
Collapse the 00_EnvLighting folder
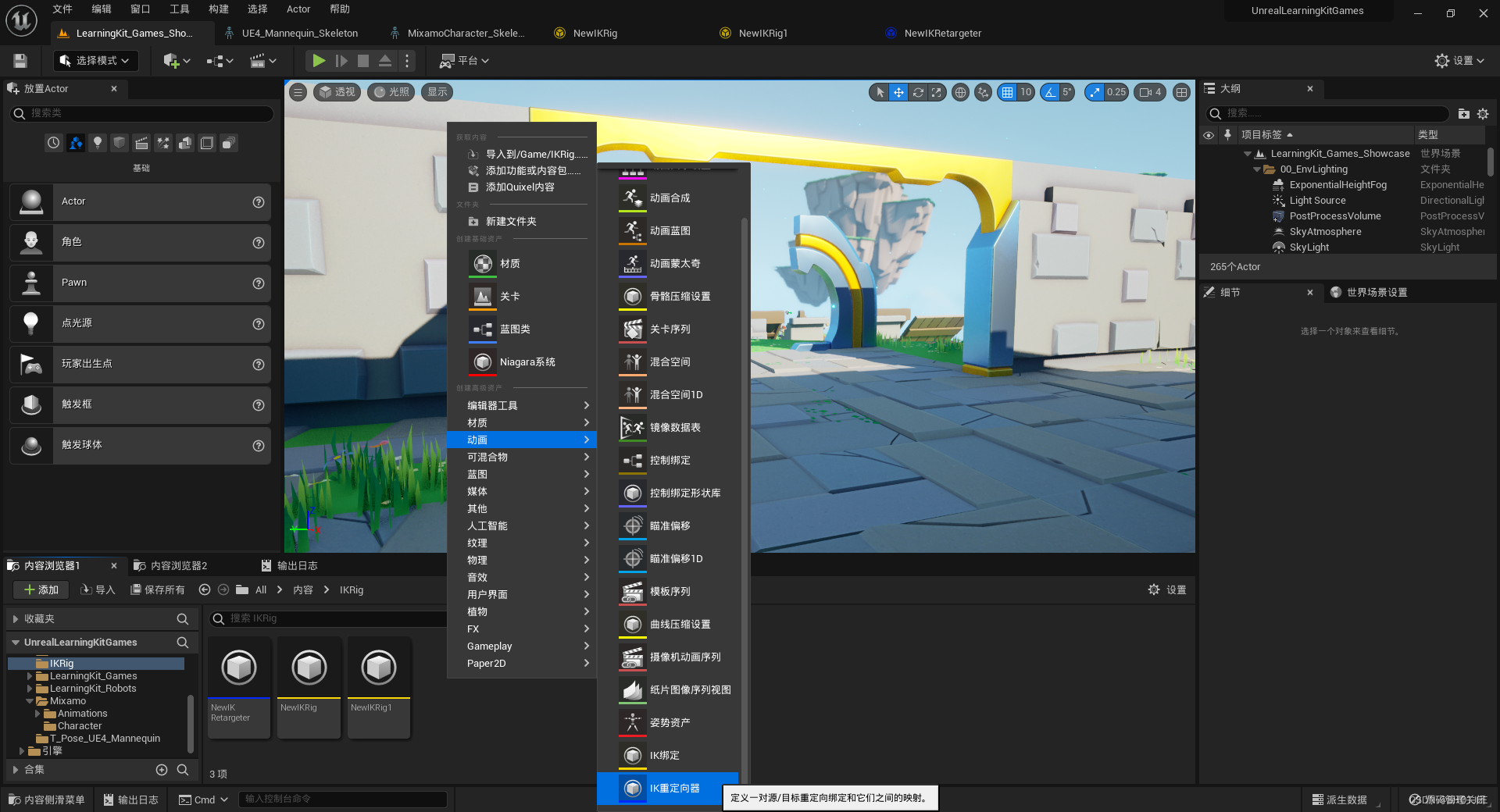(x=1257, y=169)
